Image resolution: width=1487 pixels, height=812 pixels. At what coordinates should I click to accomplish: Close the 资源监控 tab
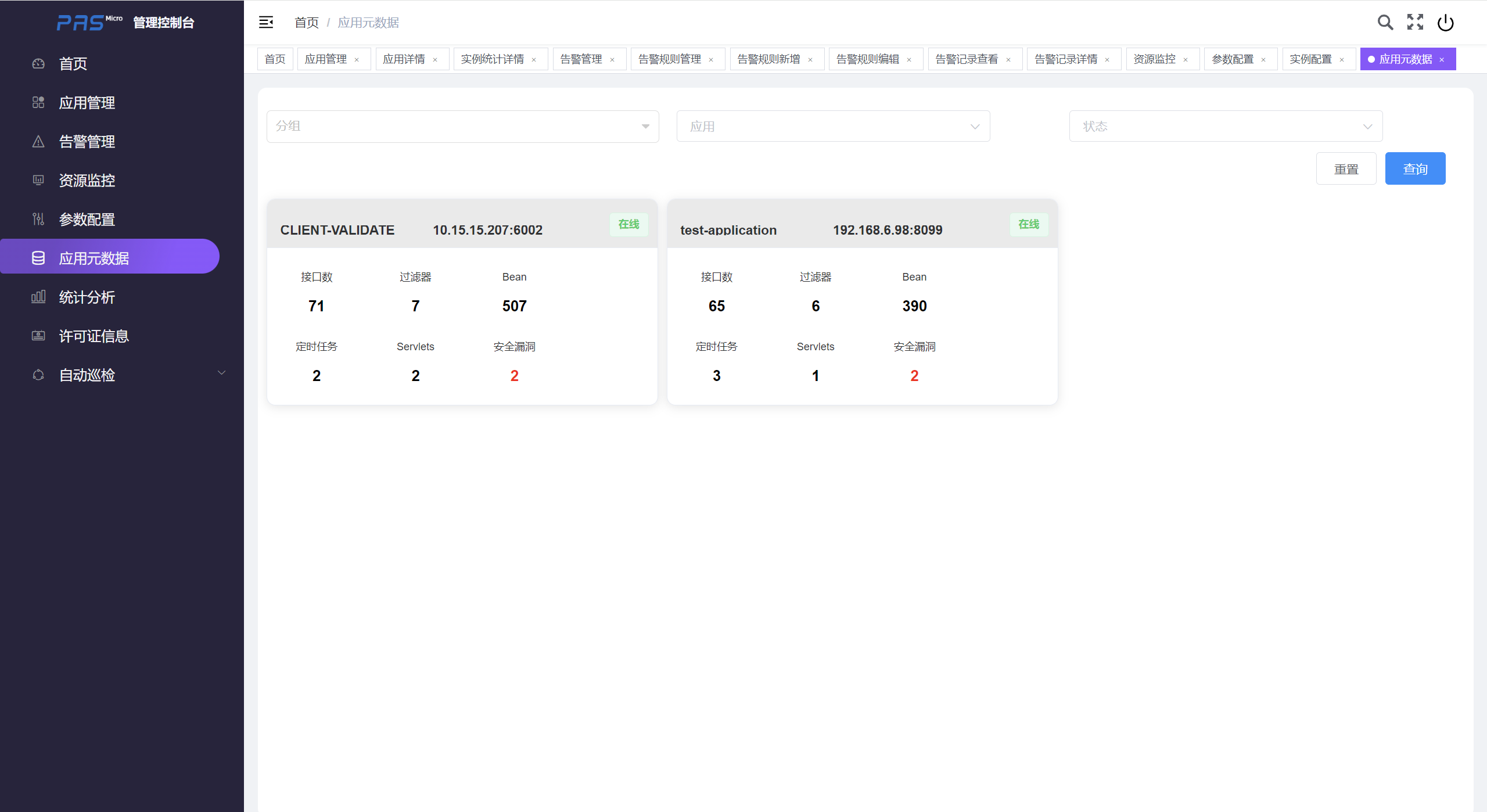click(1186, 60)
